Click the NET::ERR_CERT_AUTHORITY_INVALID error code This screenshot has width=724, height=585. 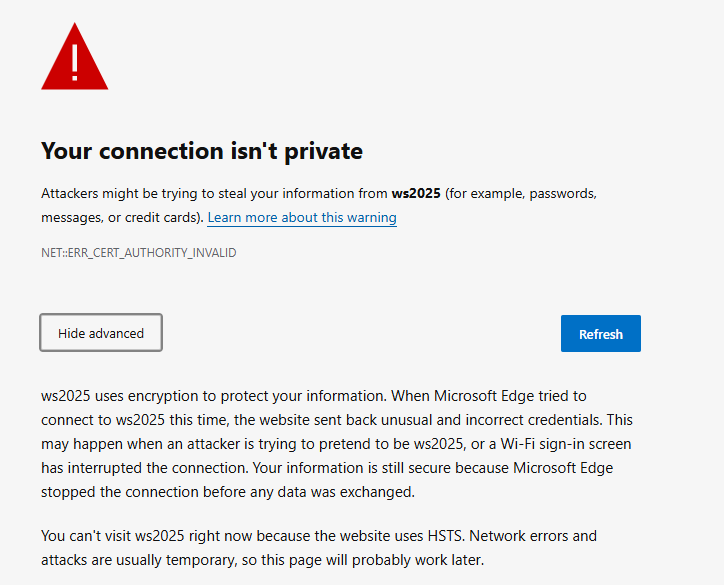point(139,253)
